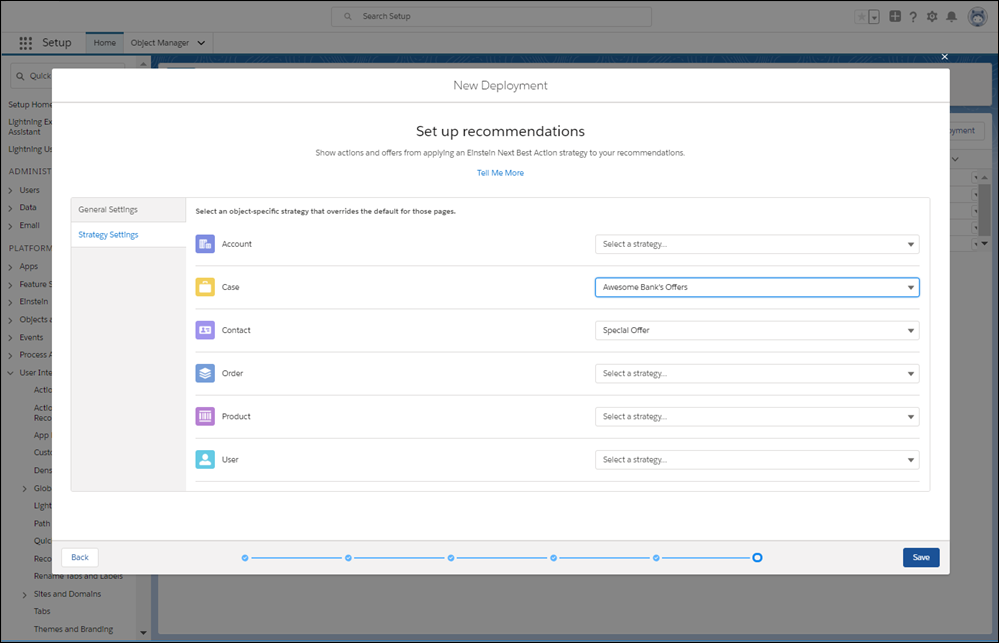Open the Order strategy dropdown
This screenshot has width=999, height=643.
pyautogui.click(x=757, y=373)
